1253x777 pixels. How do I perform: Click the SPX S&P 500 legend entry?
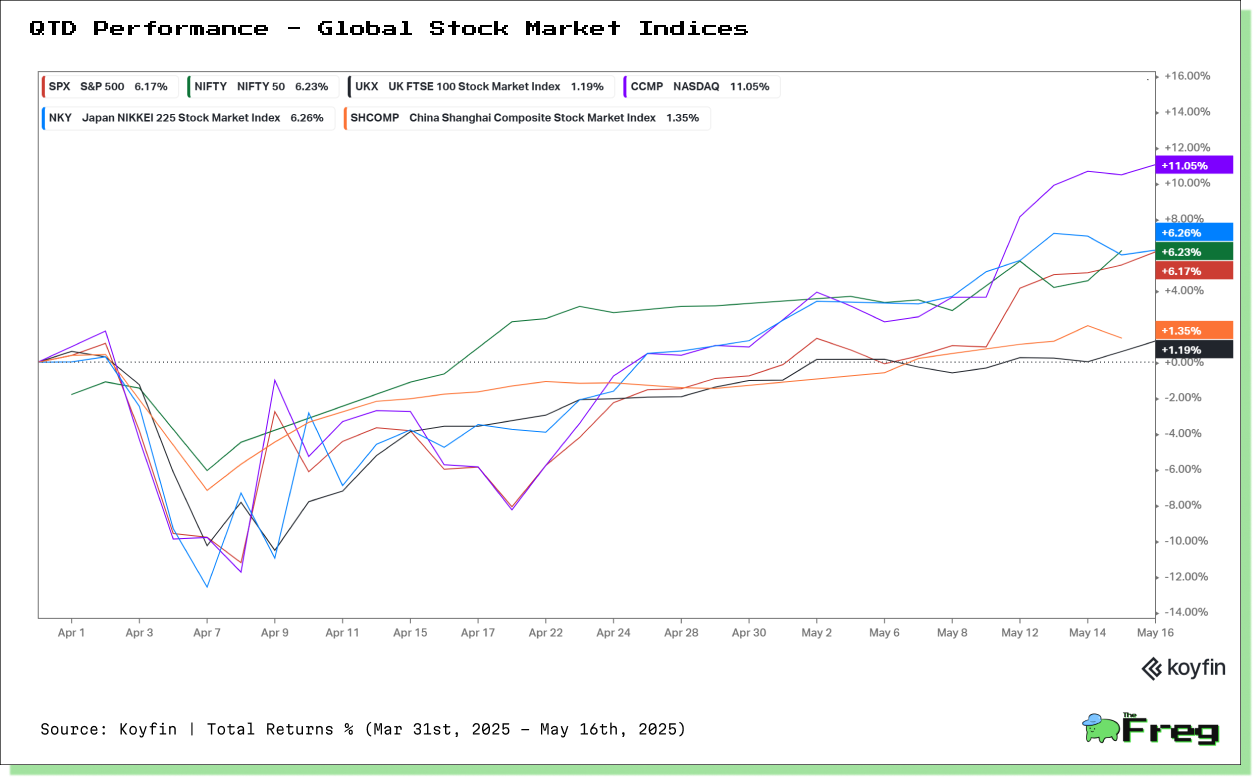(x=110, y=87)
